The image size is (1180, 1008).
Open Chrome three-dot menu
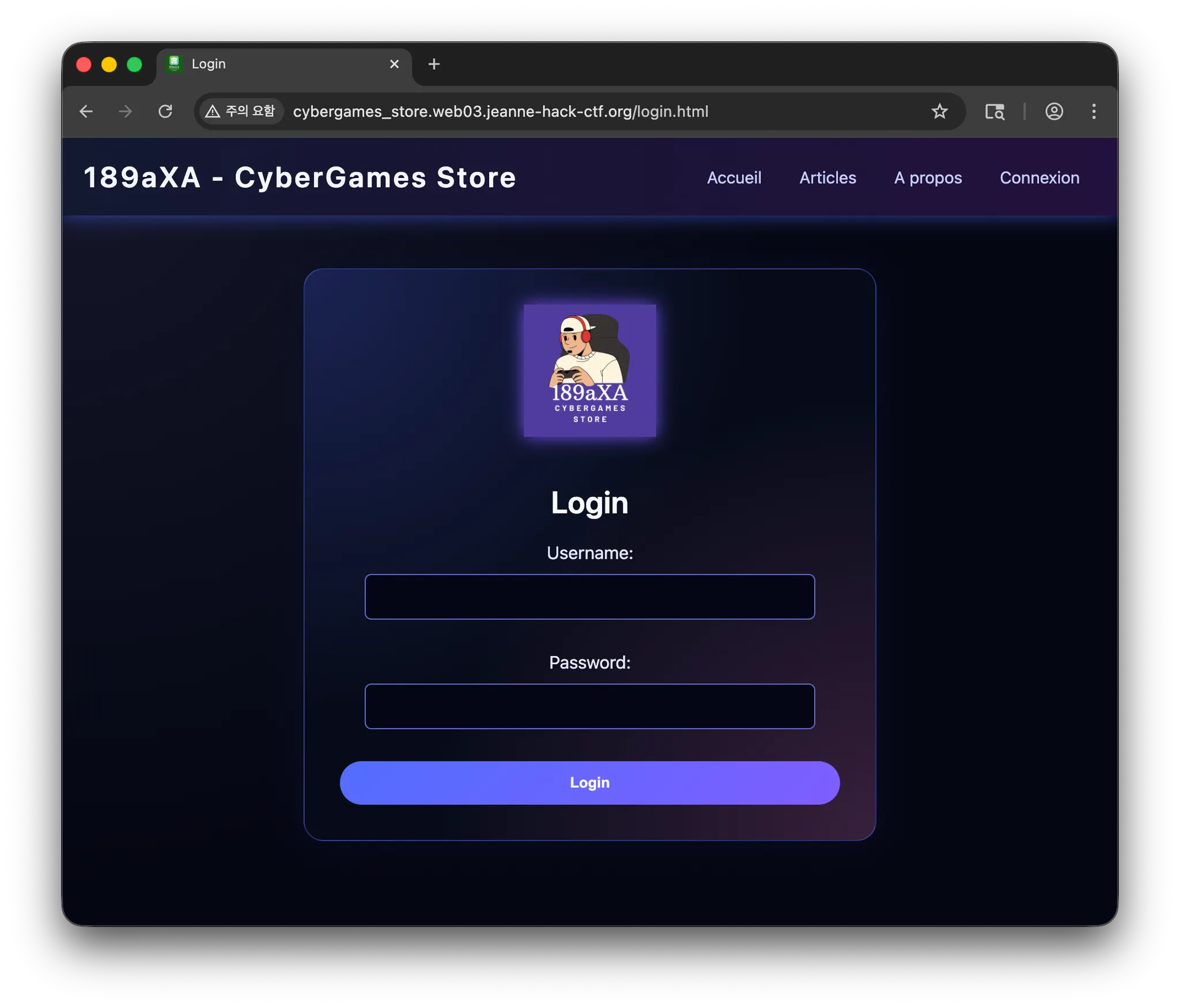pyautogui.click(x=1094, y=111)
